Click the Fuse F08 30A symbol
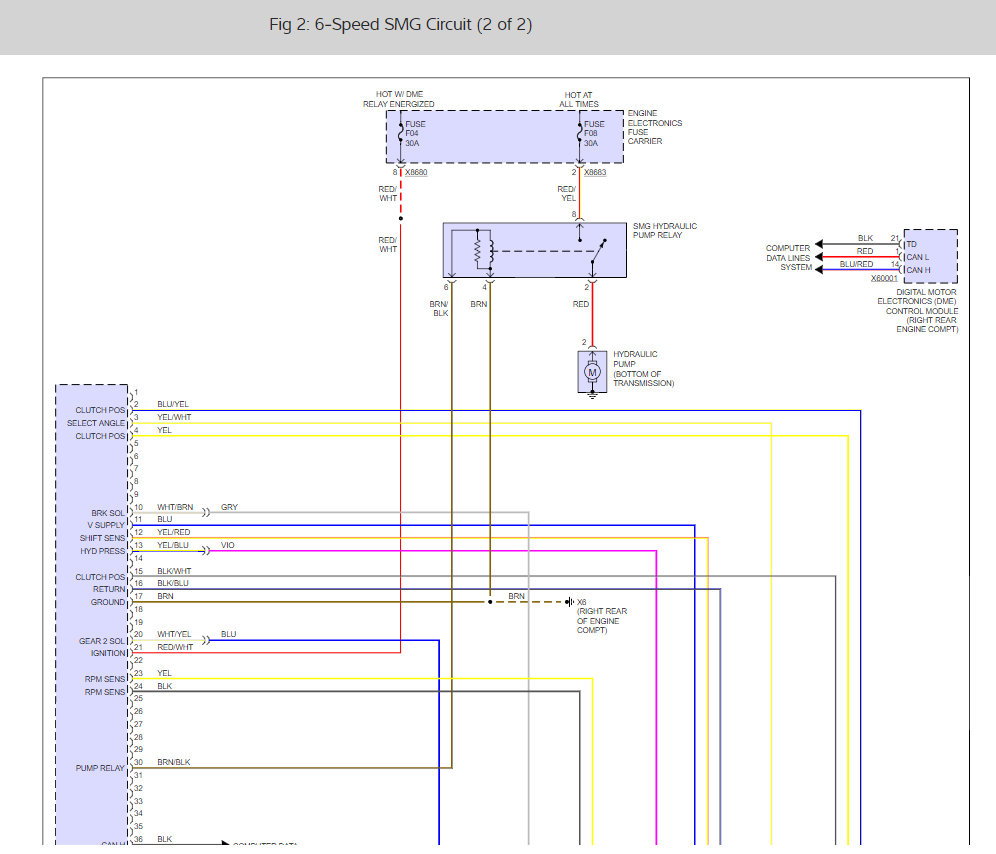This screenshot has height=854, width=996. coord(580,134)
